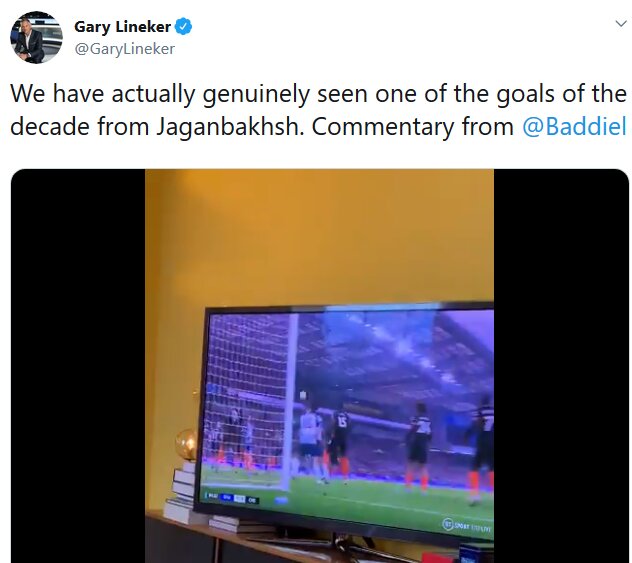Viewport: 632px width, 563px height.
Task: Click the white-shirted player near goalpost
Action: click(311, 441)
